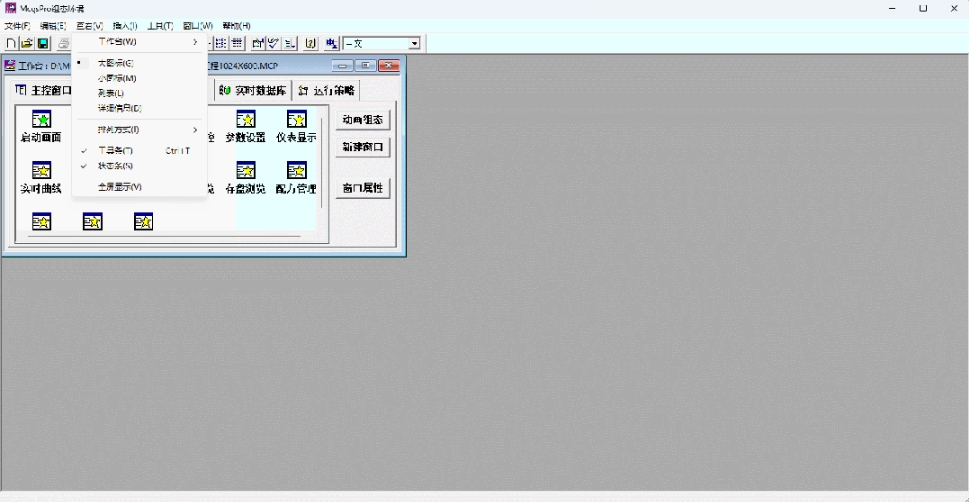Select the 参数设置 window icon
Viewport: 969px width, 502px height.
(x=245, y=119)
